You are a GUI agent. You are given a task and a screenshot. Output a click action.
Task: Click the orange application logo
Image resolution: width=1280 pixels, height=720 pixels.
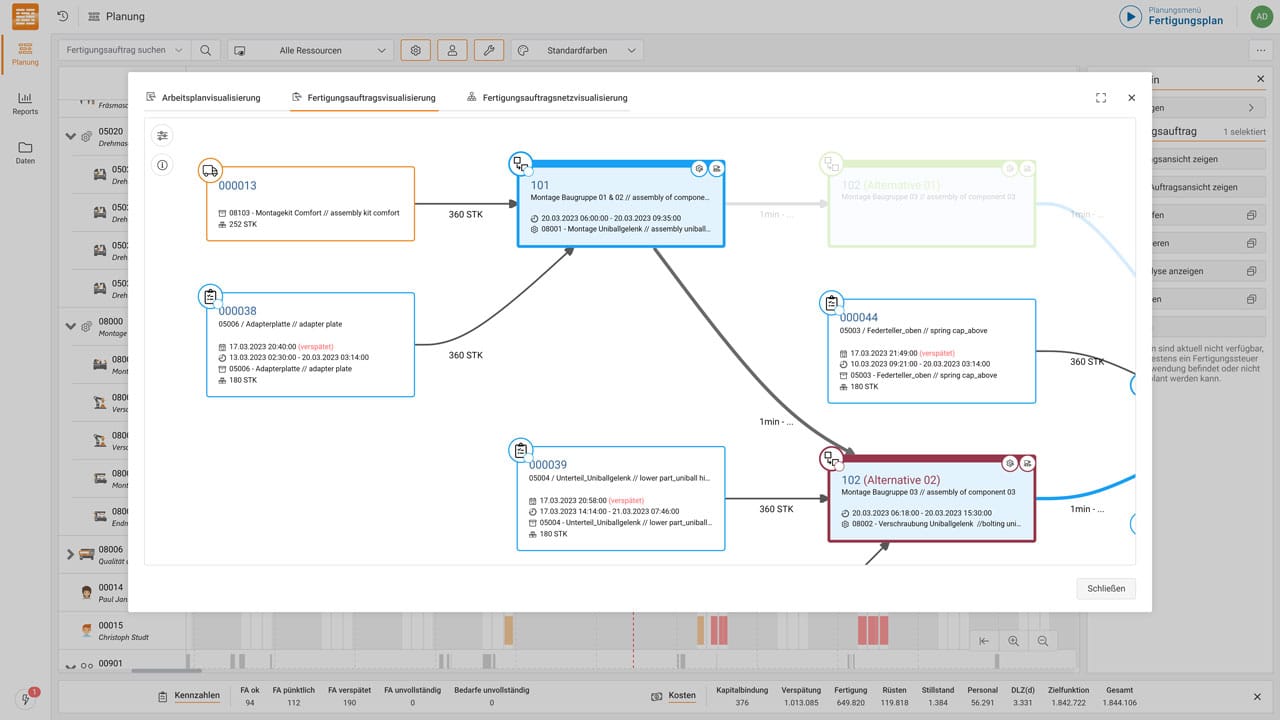tap(25, 16)
